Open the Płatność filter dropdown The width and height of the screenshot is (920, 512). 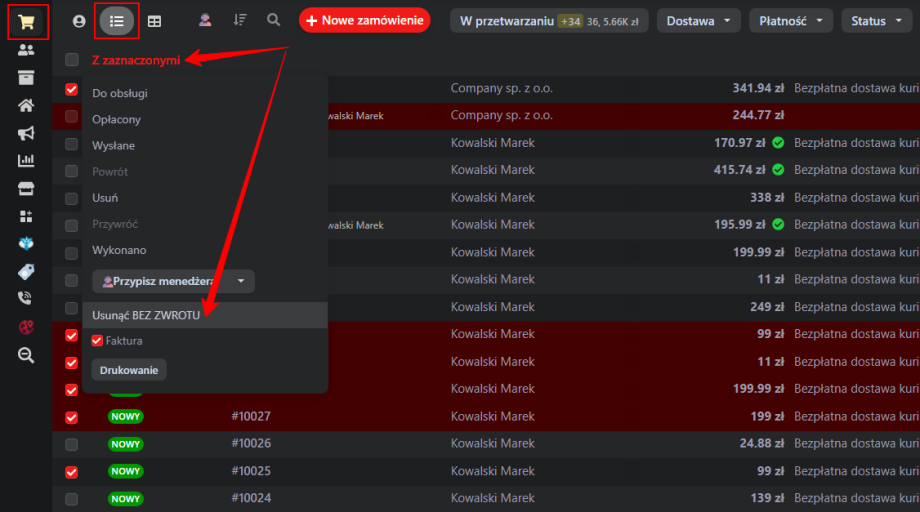(x=794, y=21)
